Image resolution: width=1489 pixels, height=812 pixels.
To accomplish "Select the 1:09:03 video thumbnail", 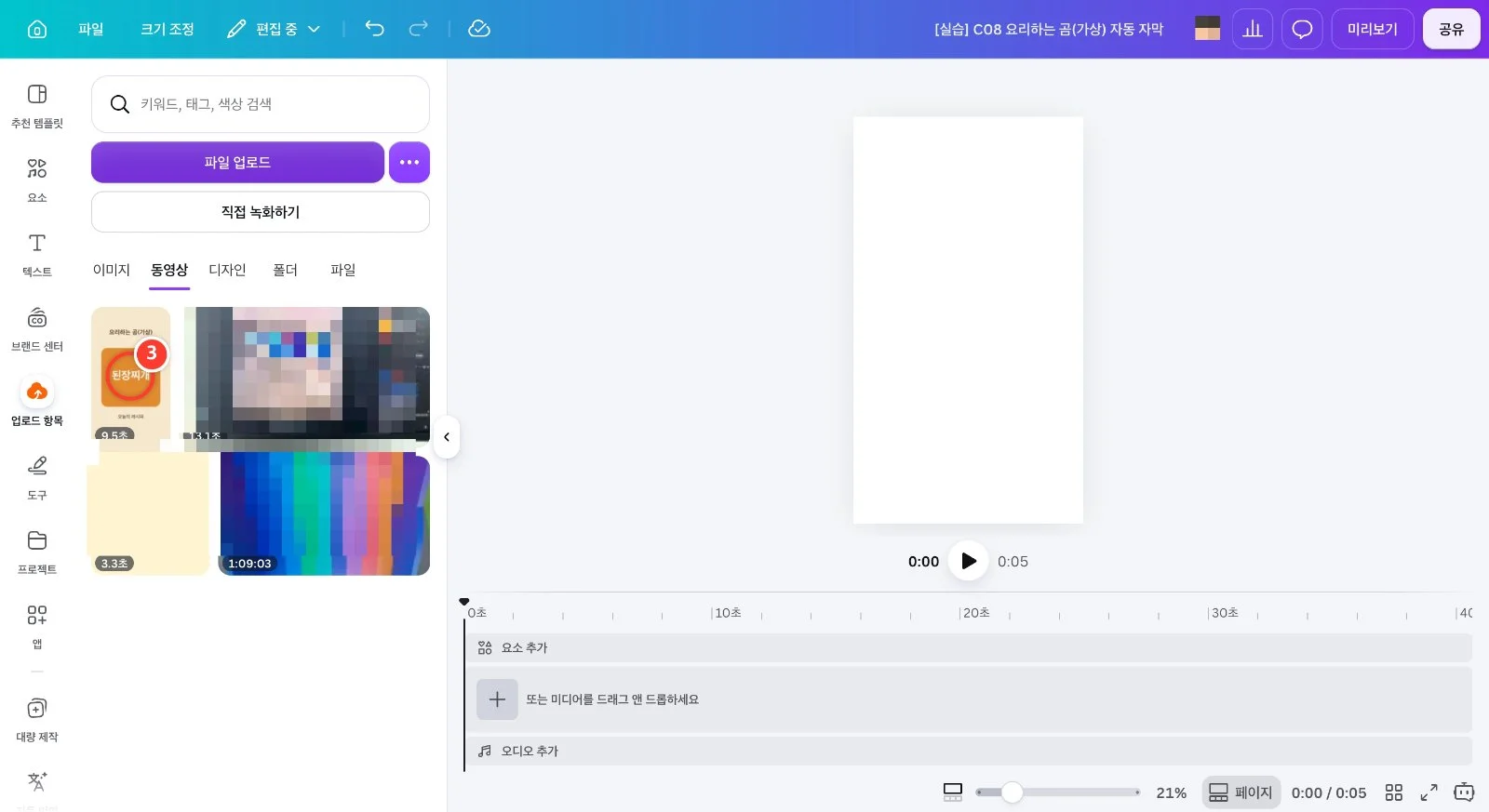I will (x=325, y=514).
